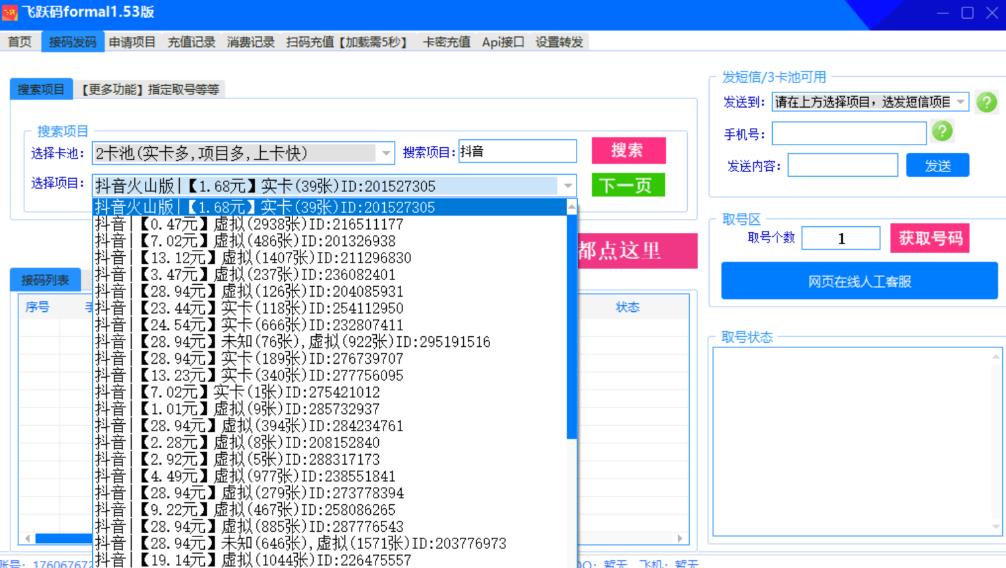Open the 充值记录 recharge records tab
The width and height of the screenshot is (1006, 568).
coord(191,42)
